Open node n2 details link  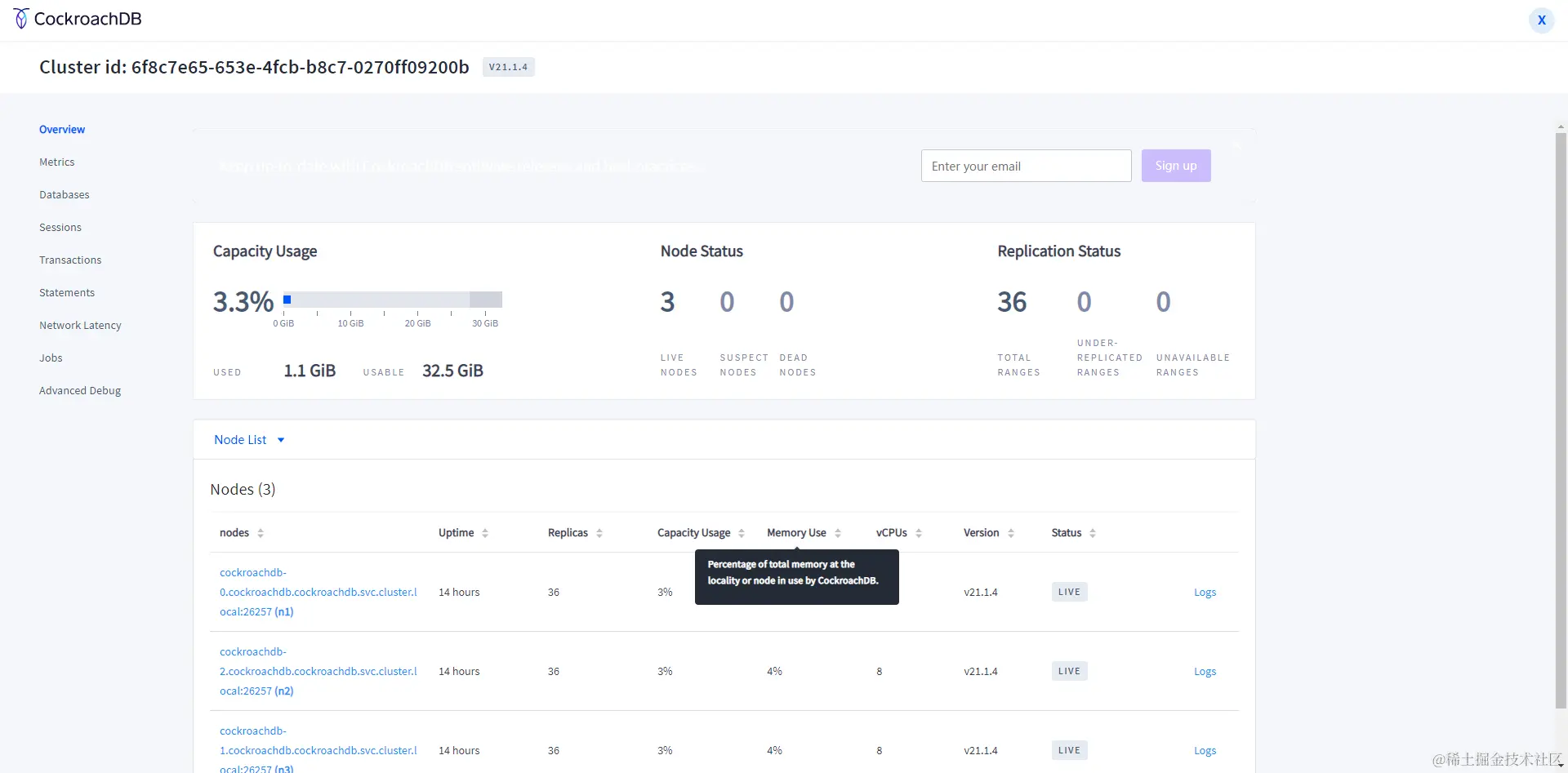click(x=318, y=671)
